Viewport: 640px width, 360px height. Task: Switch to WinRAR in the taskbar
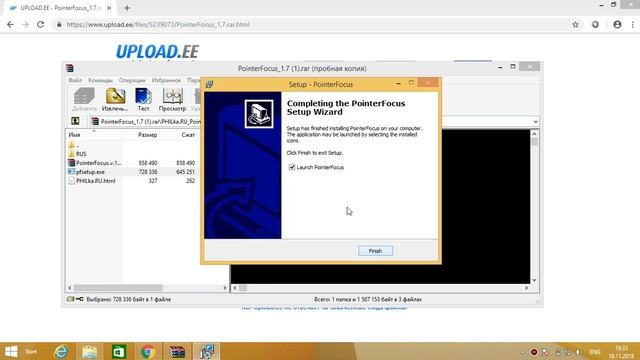177,351
